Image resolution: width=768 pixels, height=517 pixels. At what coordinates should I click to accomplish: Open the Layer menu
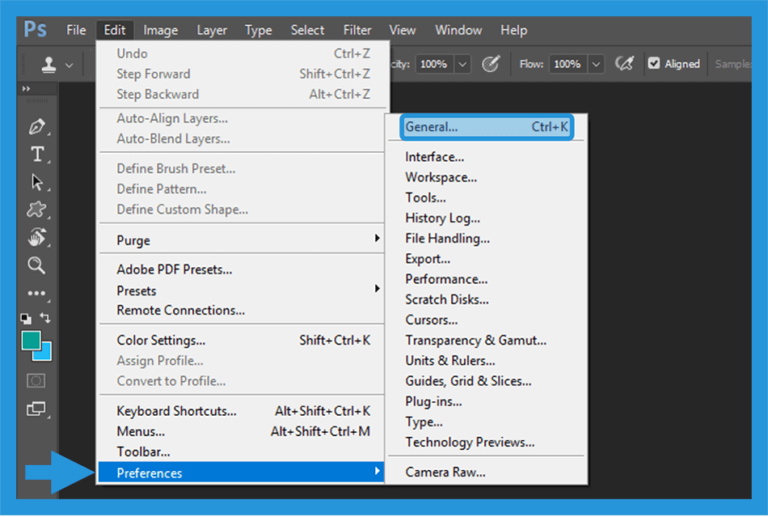click(212, 30)
